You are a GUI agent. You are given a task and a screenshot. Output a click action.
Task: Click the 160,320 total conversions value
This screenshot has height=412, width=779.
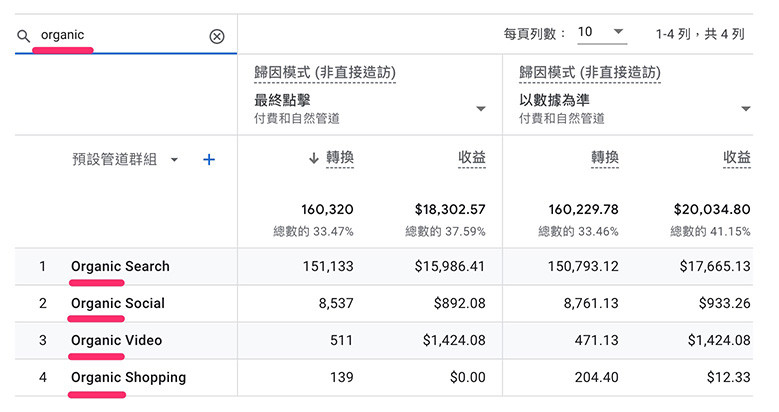tap(320, 210)
